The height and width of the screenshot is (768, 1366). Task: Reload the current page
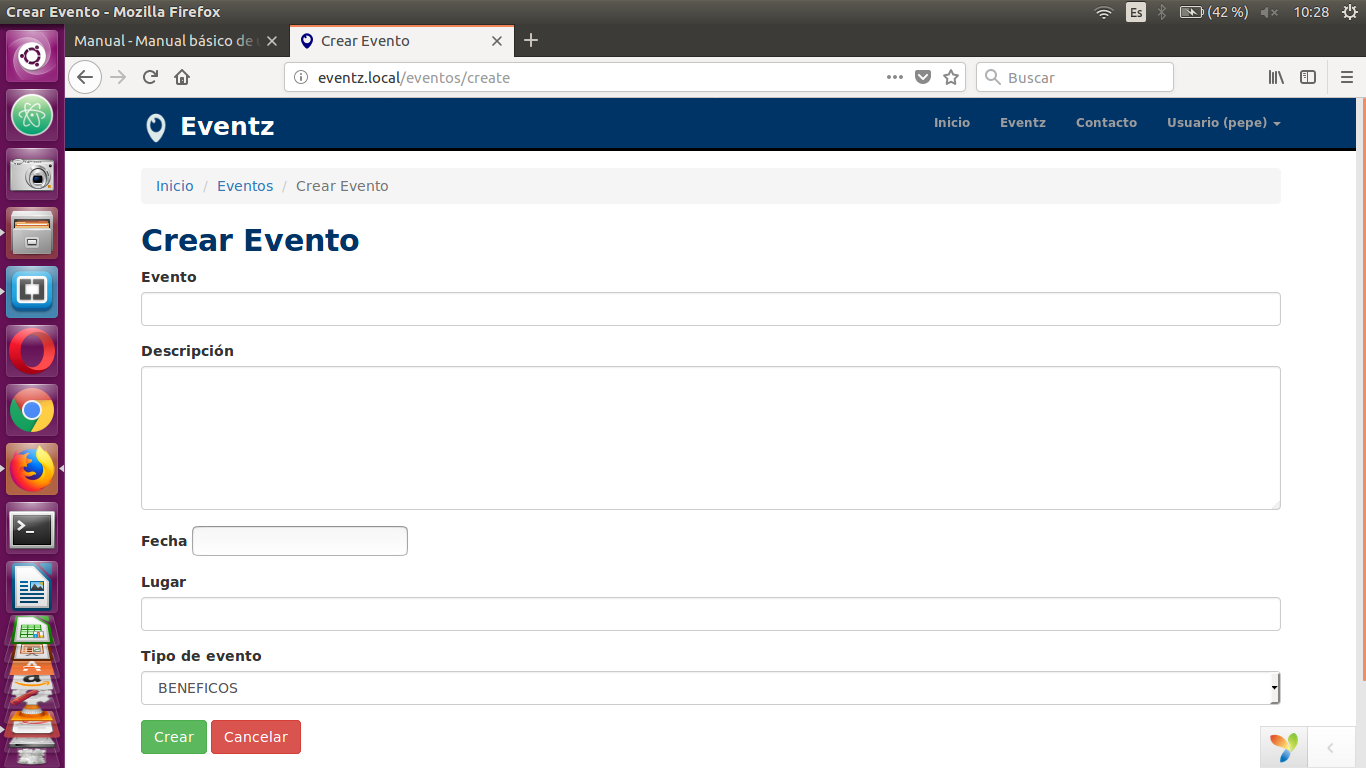(150, 77)
